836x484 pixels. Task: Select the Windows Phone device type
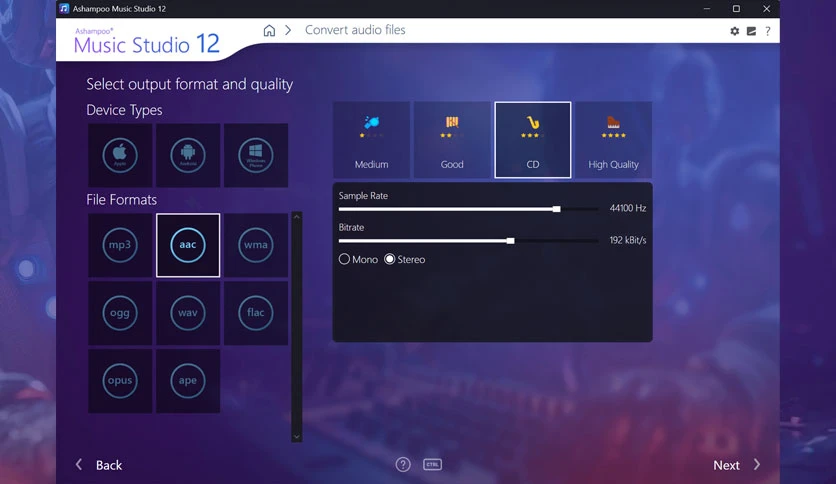256,155
